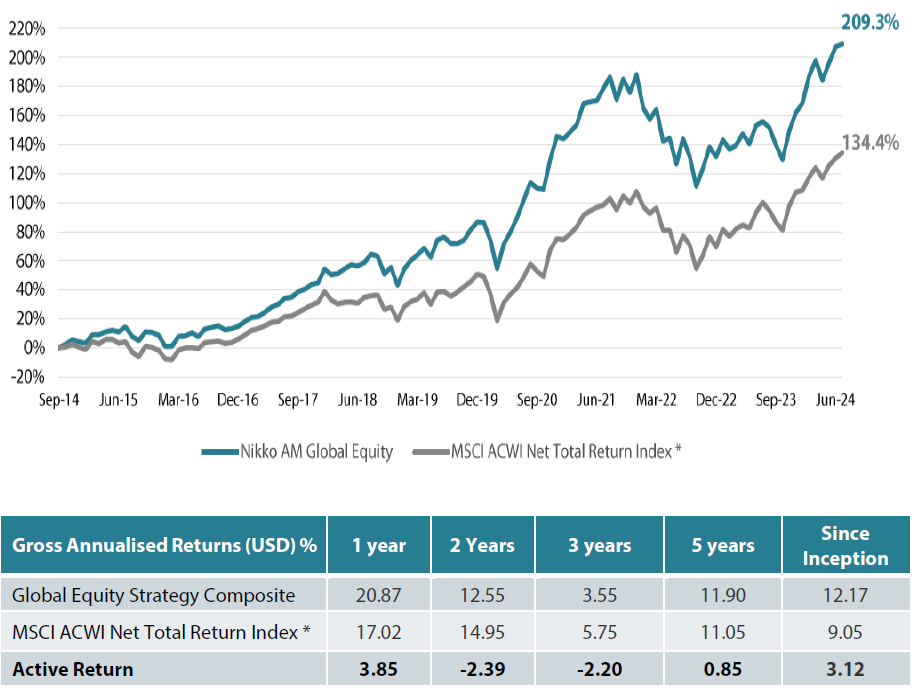Click the Mar-22 x-axis label
Image resolution: width=914 pixels, height=690 pixels.
pos(656,400)
